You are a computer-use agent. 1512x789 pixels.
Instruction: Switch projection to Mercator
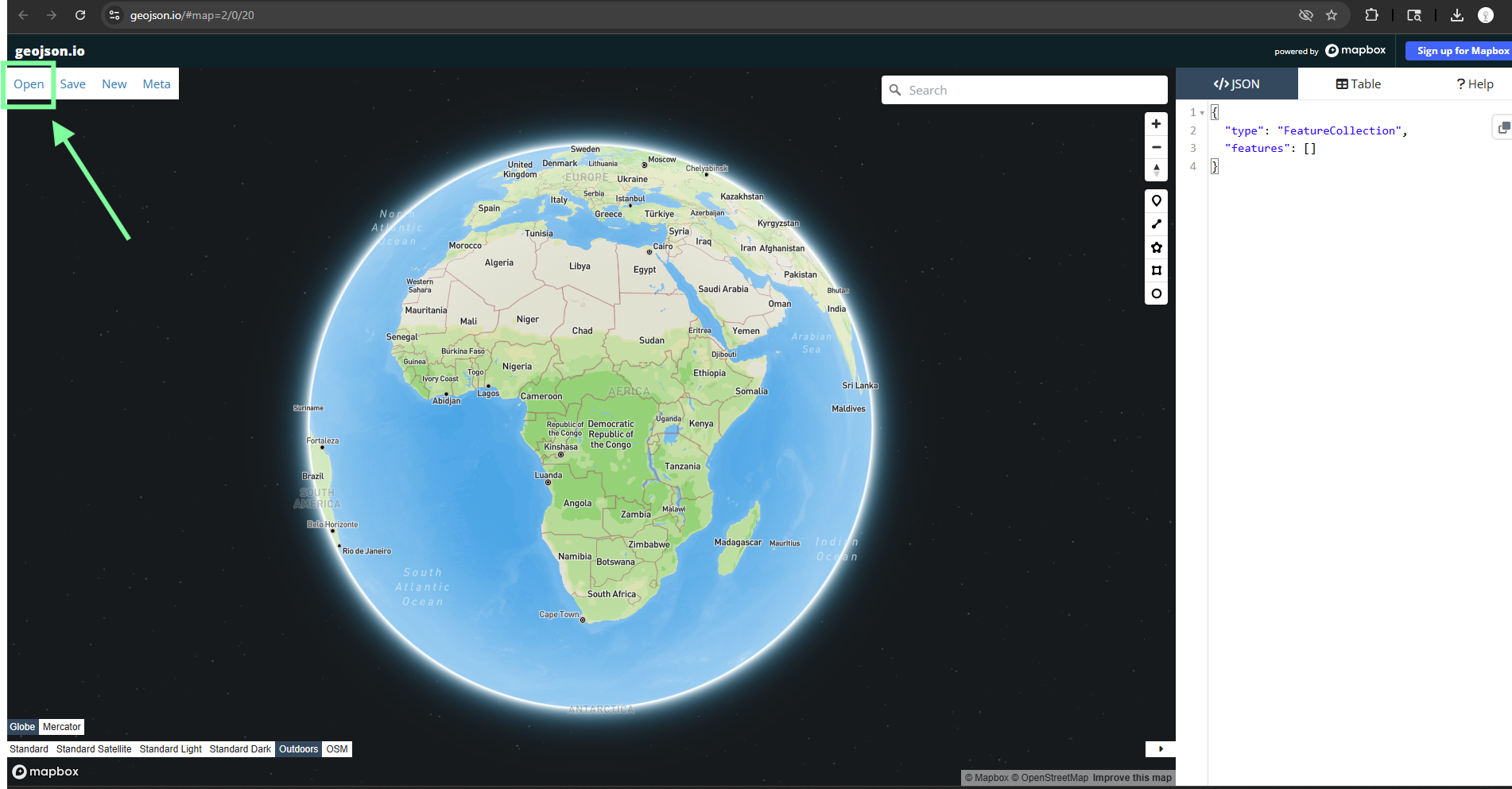click(61, 727)
